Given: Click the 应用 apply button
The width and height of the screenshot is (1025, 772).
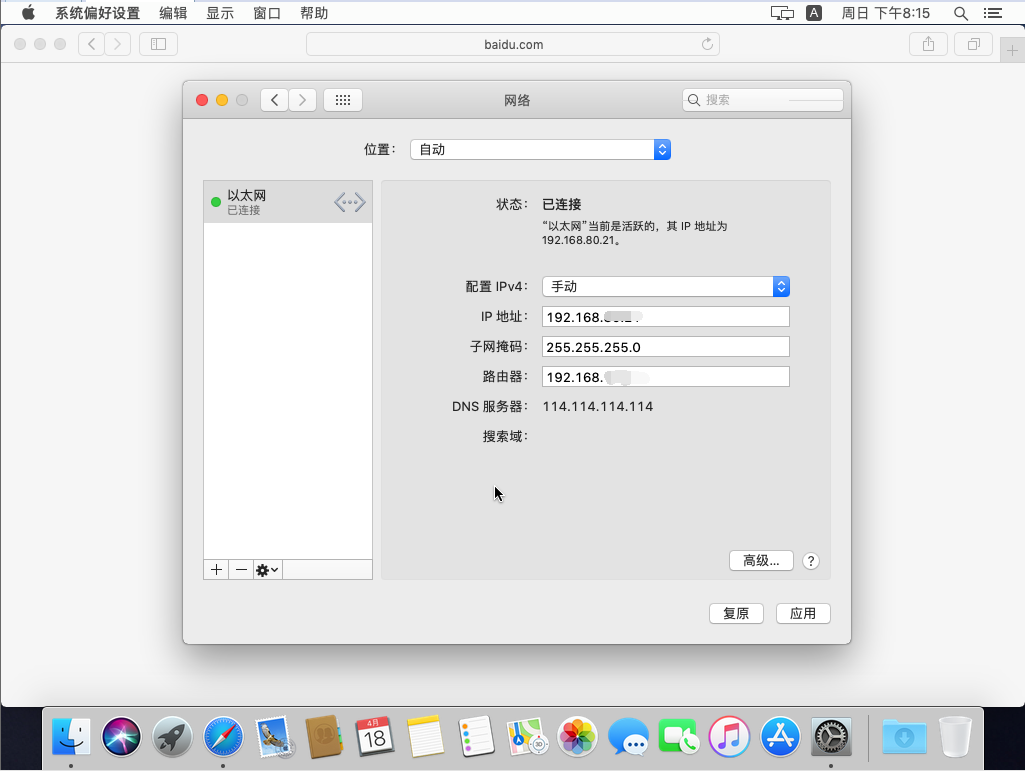Looking at the screenshot, I should point(803,613).
